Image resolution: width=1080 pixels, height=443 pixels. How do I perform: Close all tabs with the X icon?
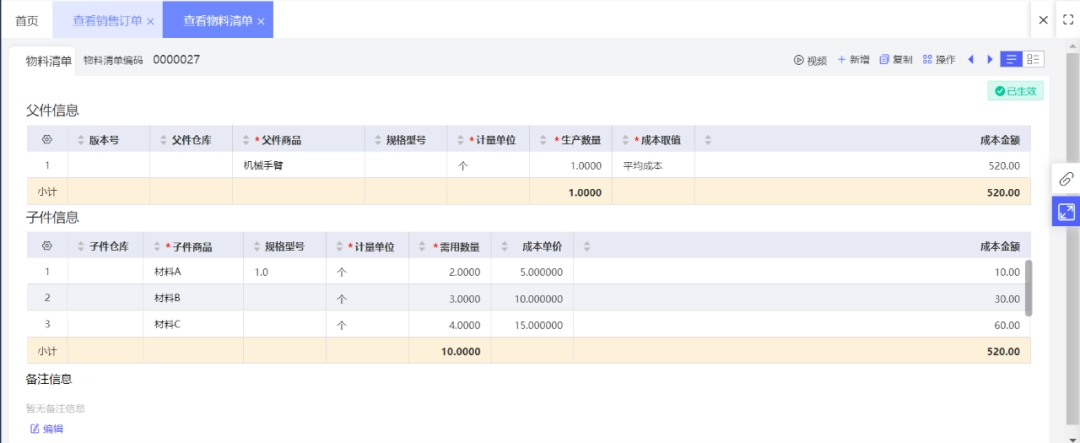tap(1043, 20)
